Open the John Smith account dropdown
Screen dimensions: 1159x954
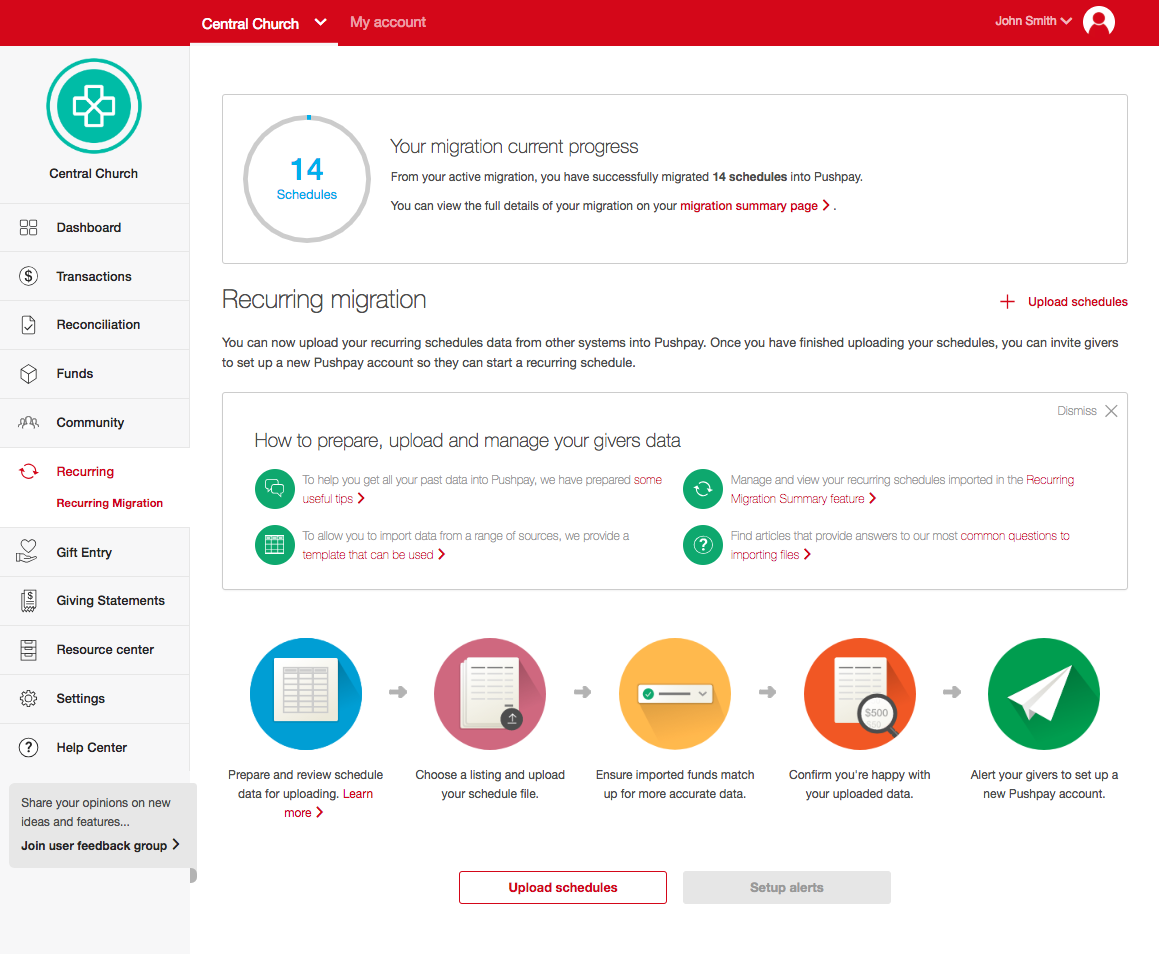[1033, 19]
